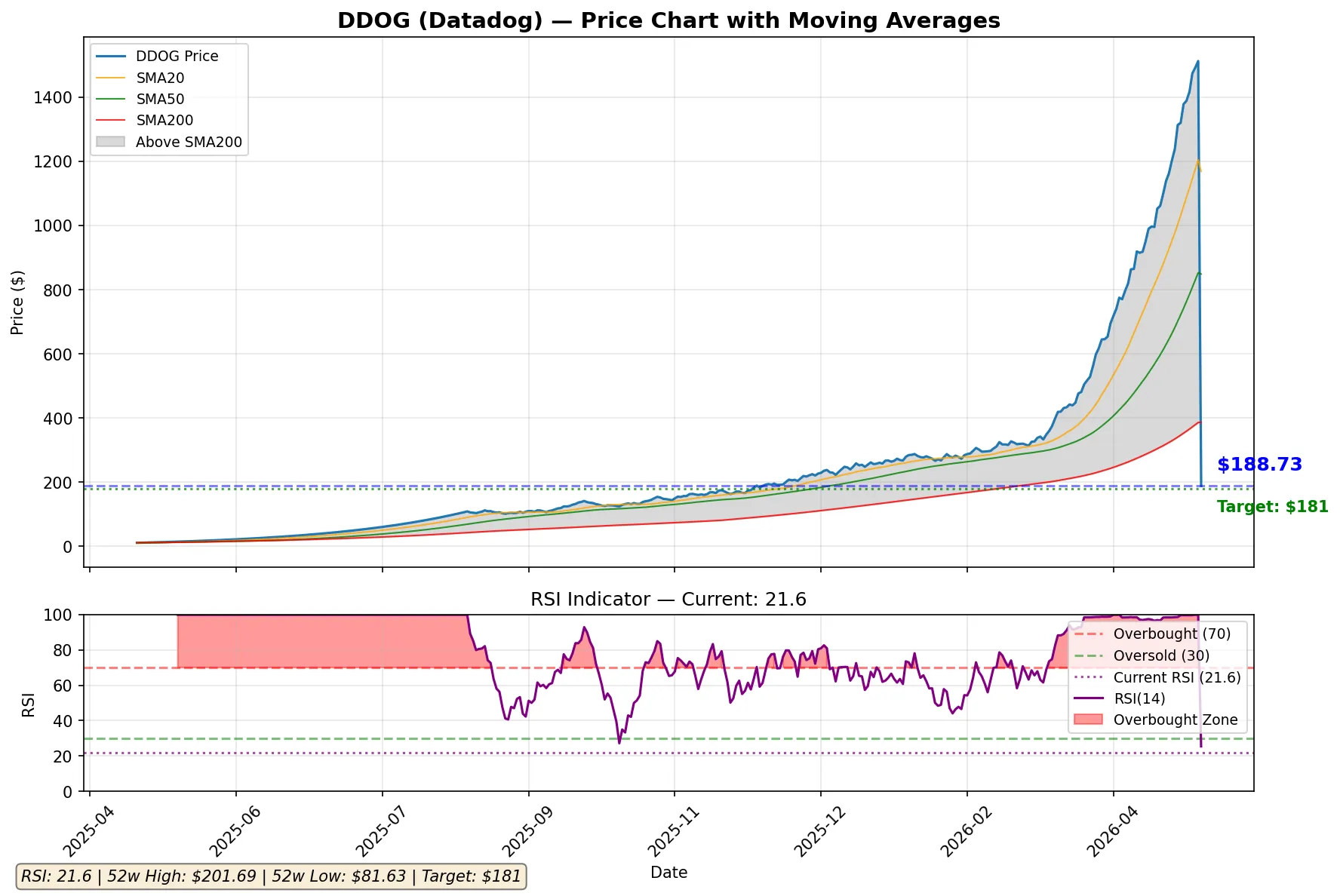Click the "1200" price tick label
Viewport: 1340px width, 896px height.
[53, 161]
